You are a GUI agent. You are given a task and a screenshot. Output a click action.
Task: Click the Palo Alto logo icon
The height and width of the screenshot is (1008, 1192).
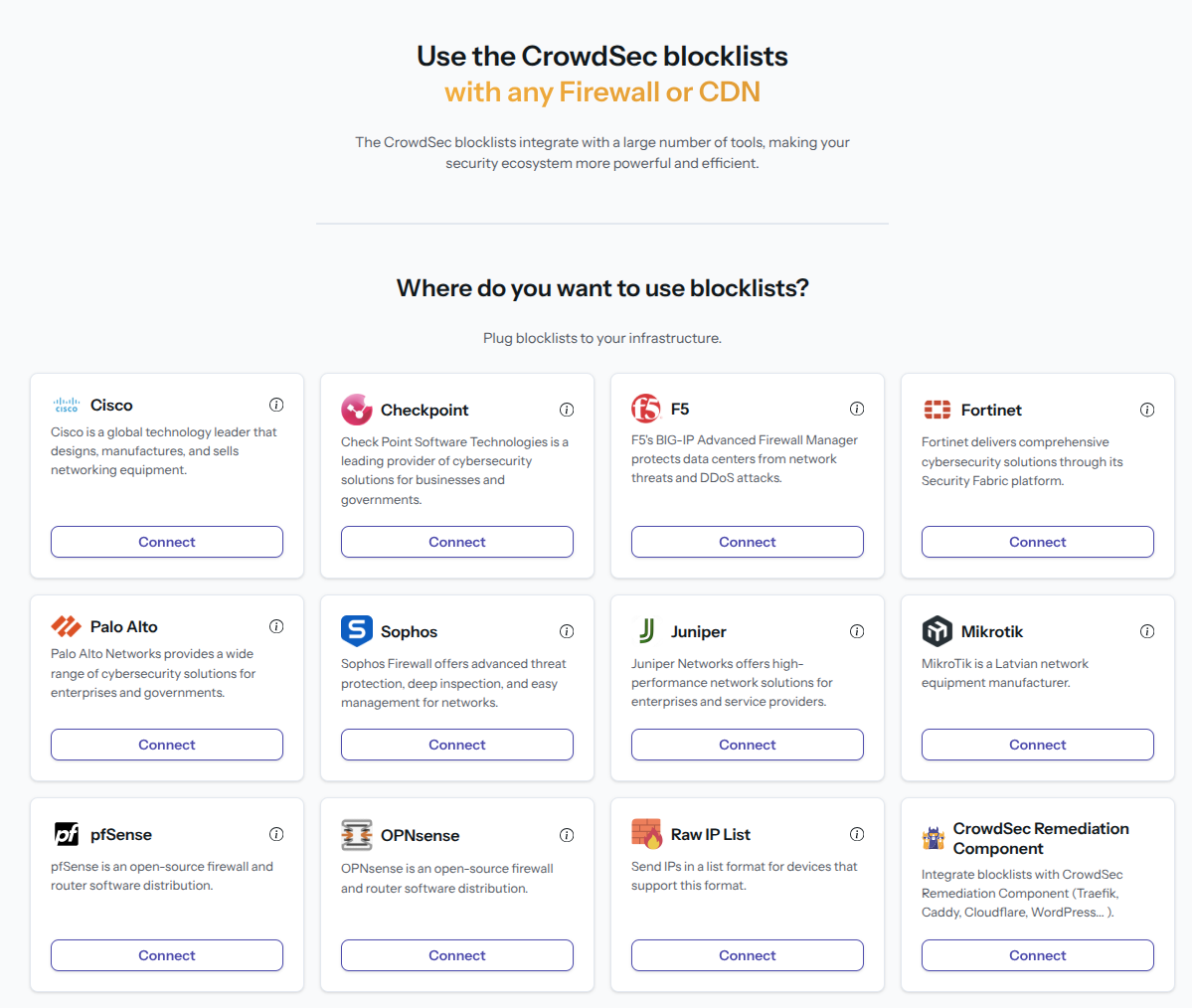click(x=66, y=625)
